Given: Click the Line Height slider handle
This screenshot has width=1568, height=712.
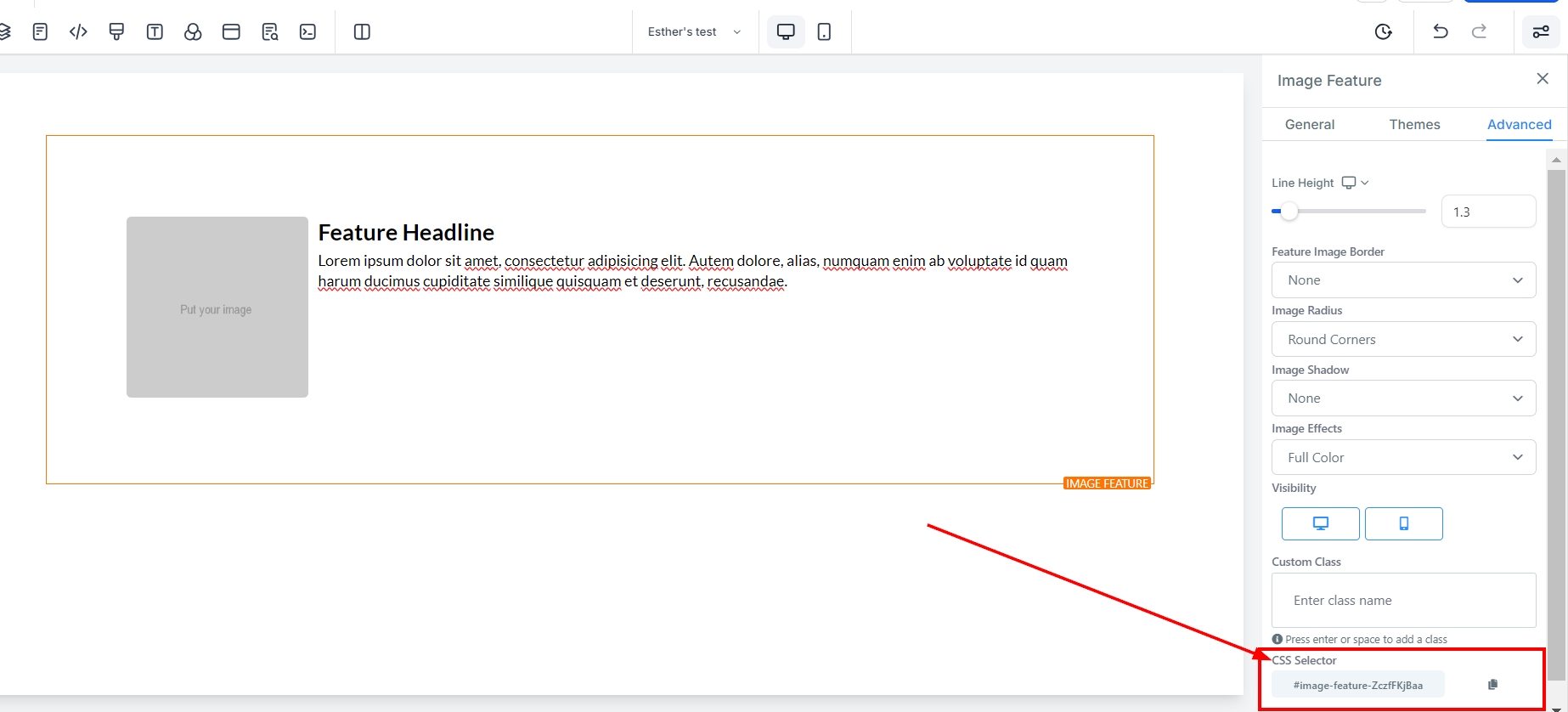Looking at the screenshot, I should click(x=1289, y=212).
